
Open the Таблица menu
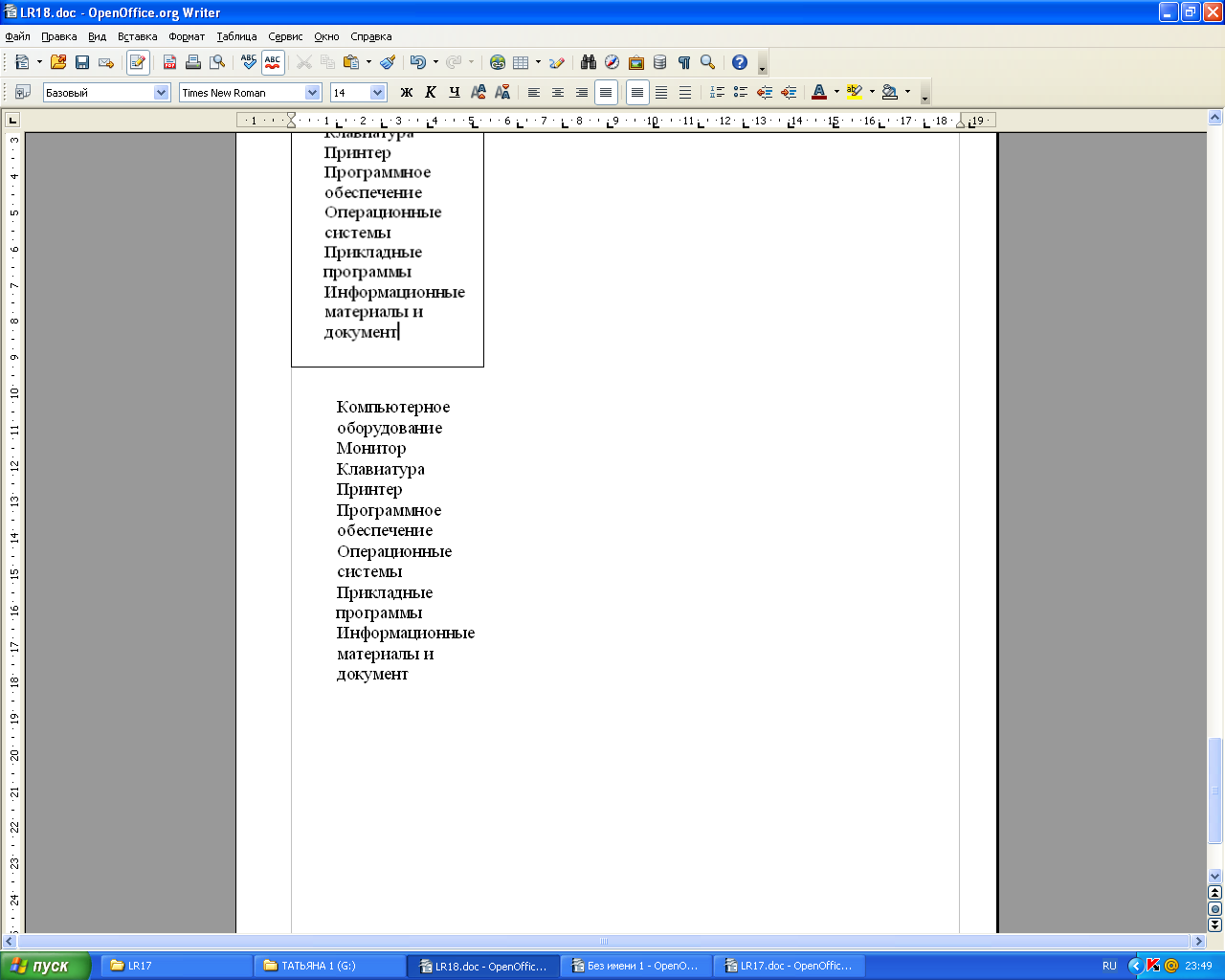[236, 36]
